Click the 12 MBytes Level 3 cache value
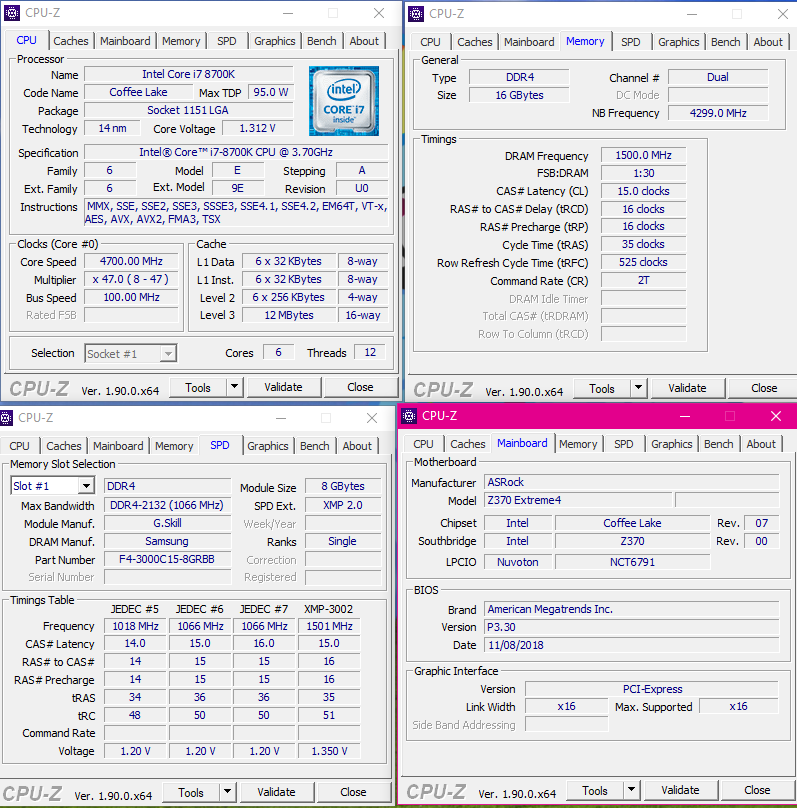 tap(289, 315)
